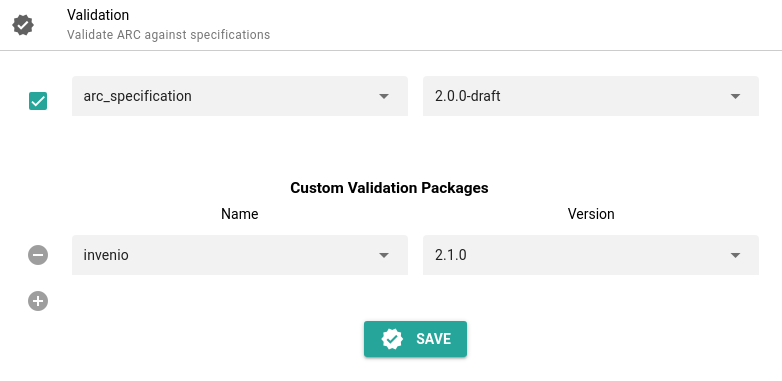Click the arrow icon beside version 2.1.0

(x=735, y=255)
